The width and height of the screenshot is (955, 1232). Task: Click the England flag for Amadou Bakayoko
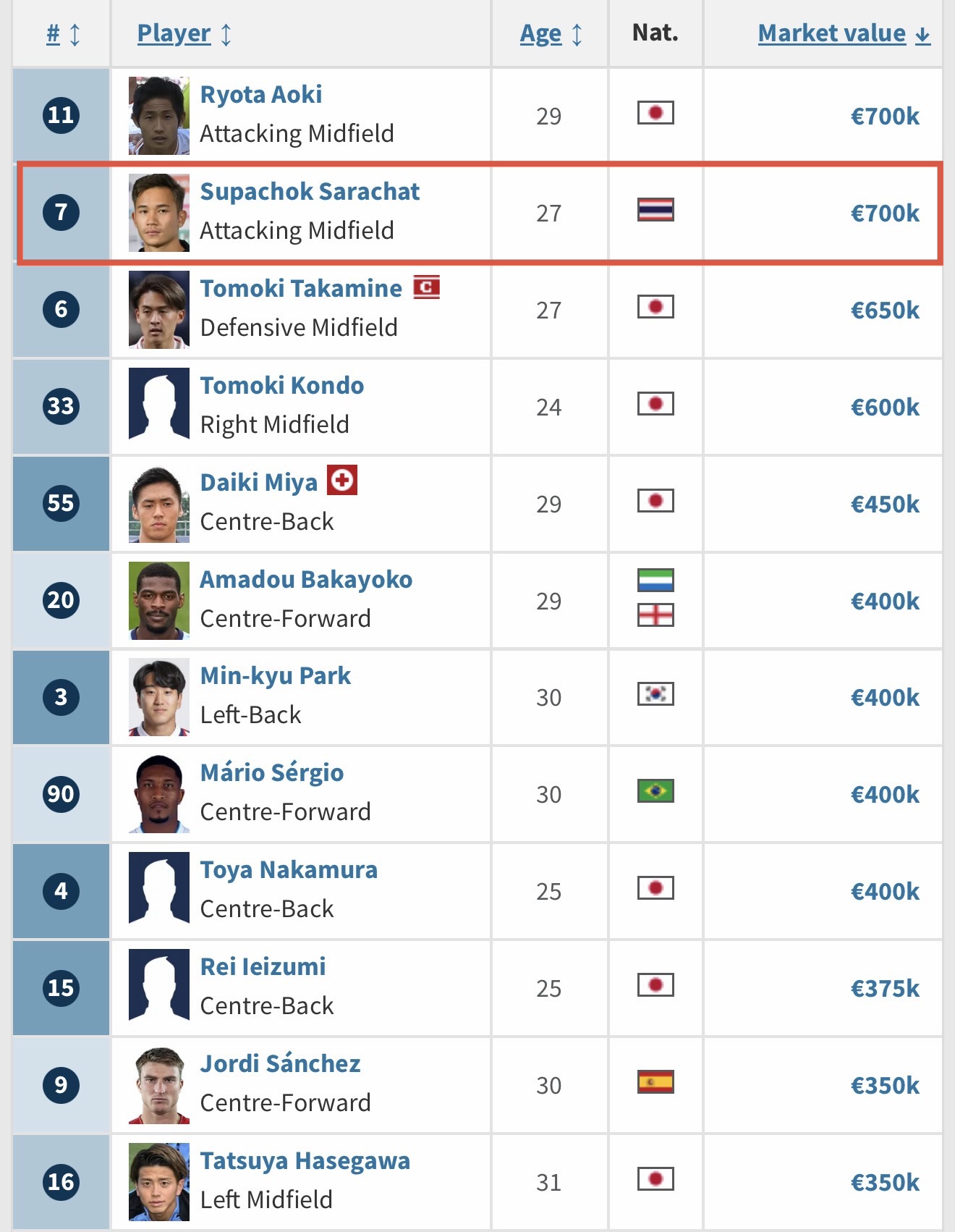(x=655, y=615)
